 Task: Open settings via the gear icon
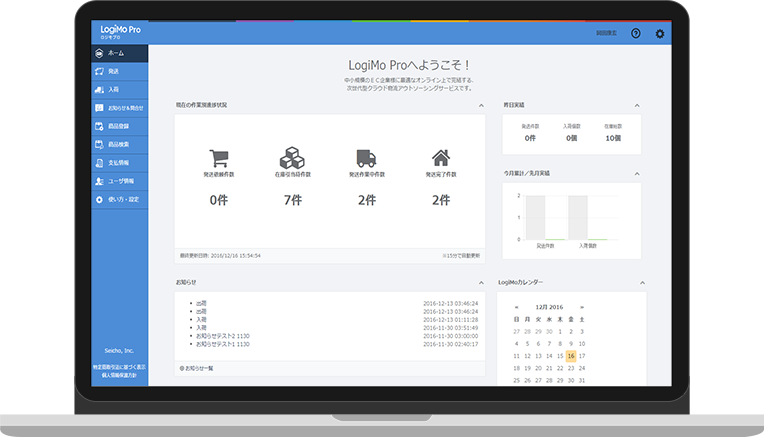659,34
